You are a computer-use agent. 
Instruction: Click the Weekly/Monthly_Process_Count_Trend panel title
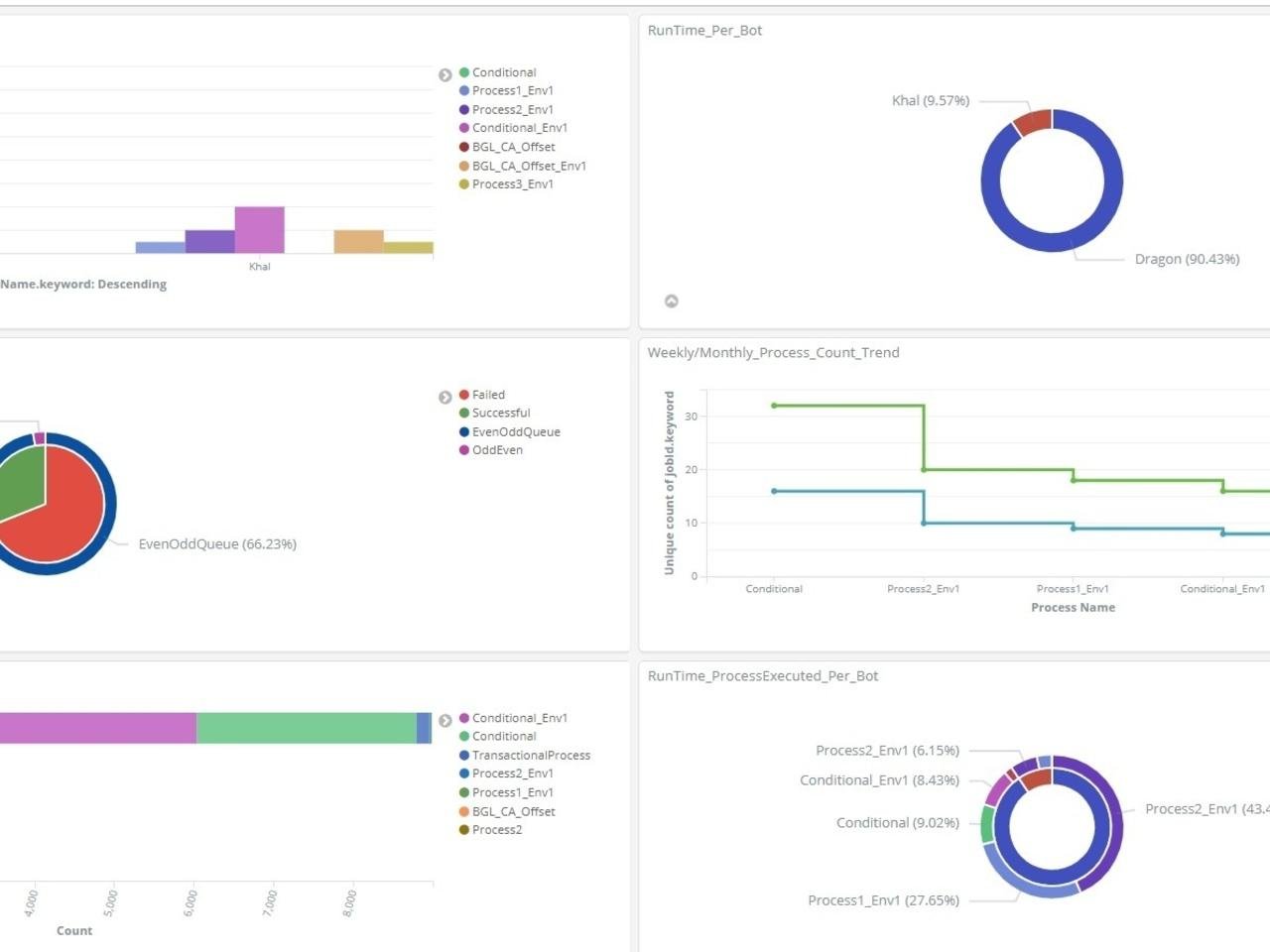pyautogui.click(x=773, y=352)
